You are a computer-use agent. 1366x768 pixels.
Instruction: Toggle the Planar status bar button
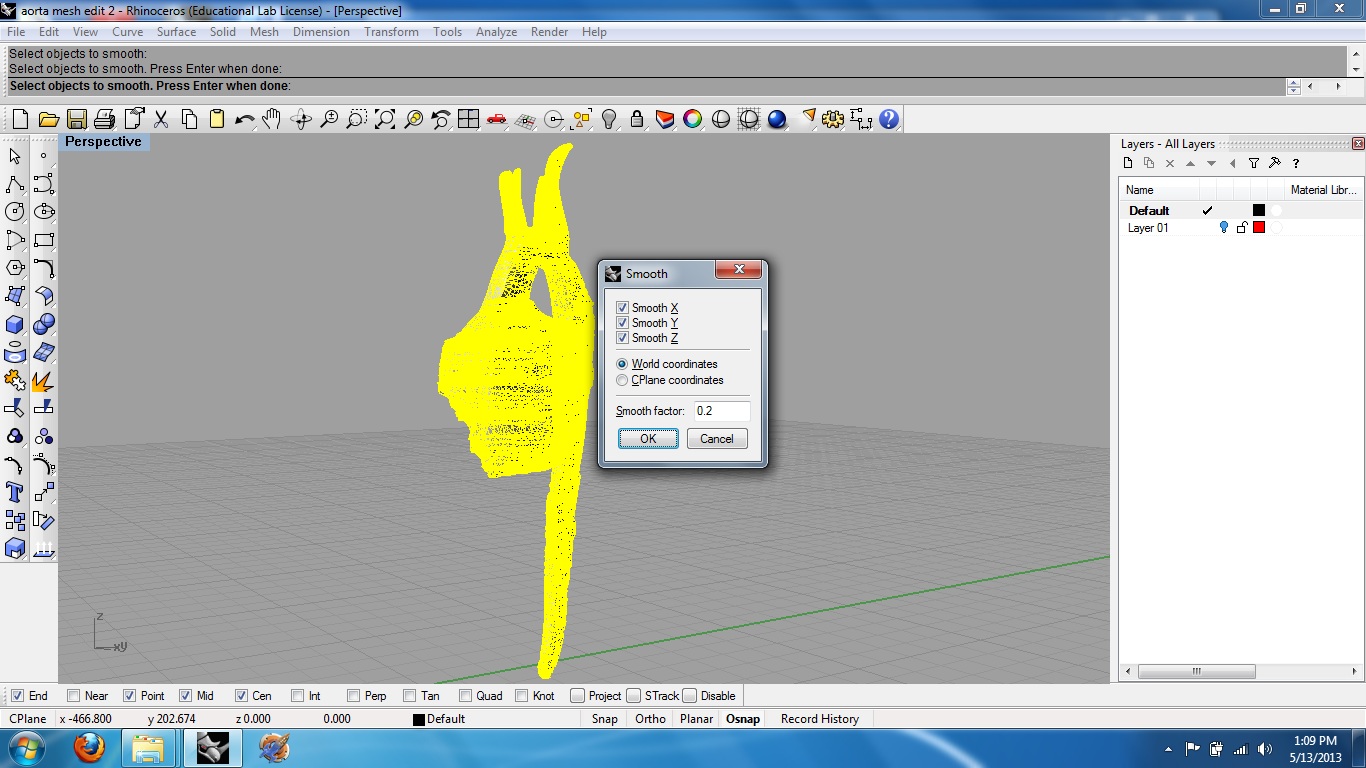pos(696,719)
